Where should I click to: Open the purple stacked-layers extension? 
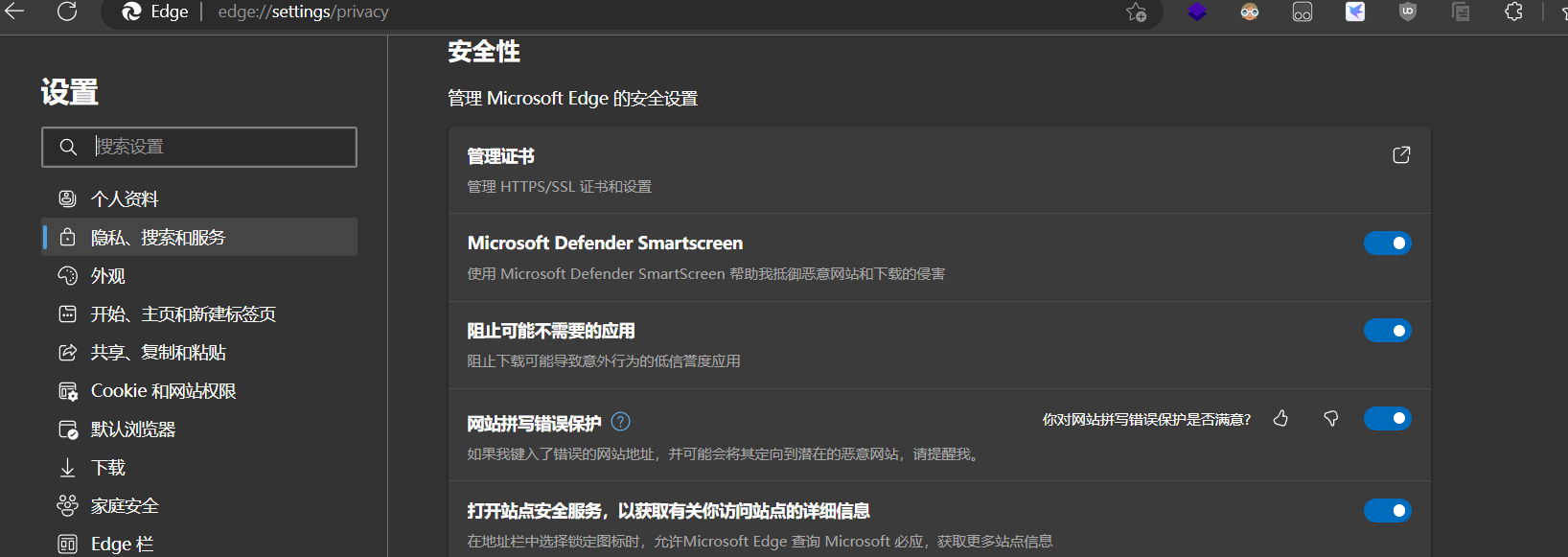coord(1197,12)
